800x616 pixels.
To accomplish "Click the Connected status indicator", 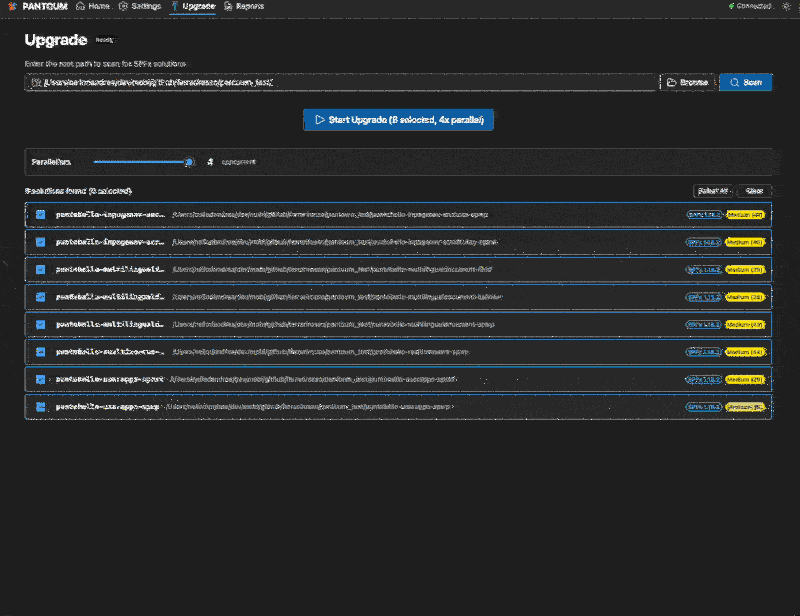I will pyautogui.click(x=747, y=6).
